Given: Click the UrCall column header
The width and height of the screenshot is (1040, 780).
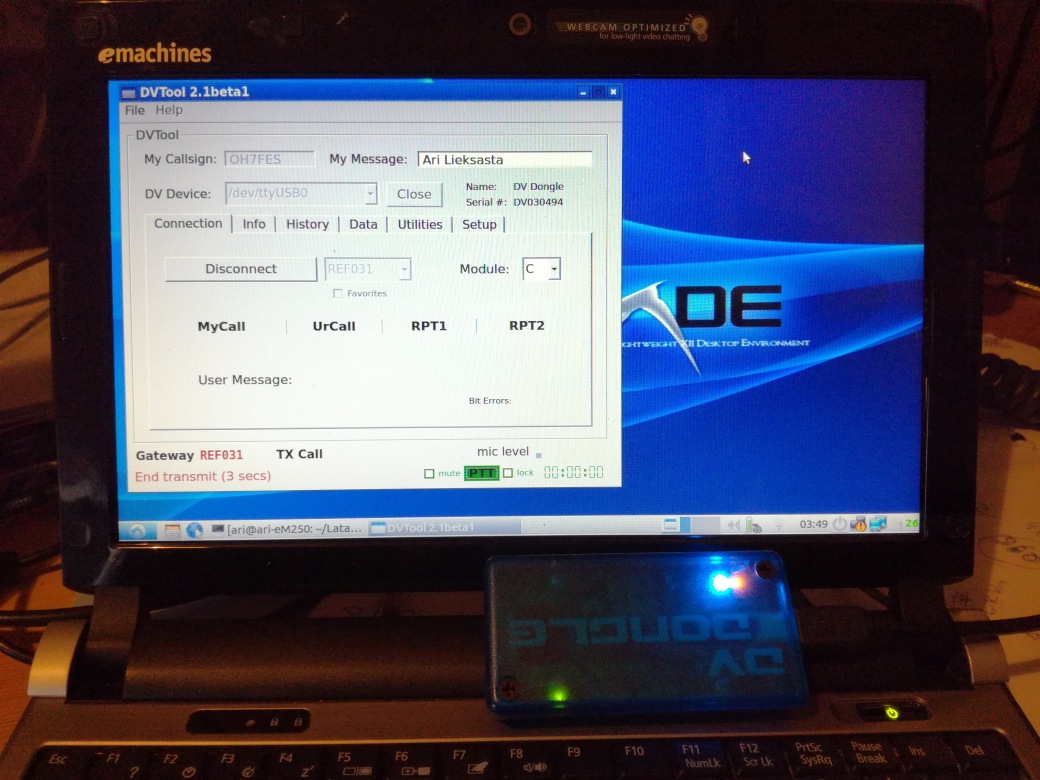Looking at the screenshot, I should [334, 326].
